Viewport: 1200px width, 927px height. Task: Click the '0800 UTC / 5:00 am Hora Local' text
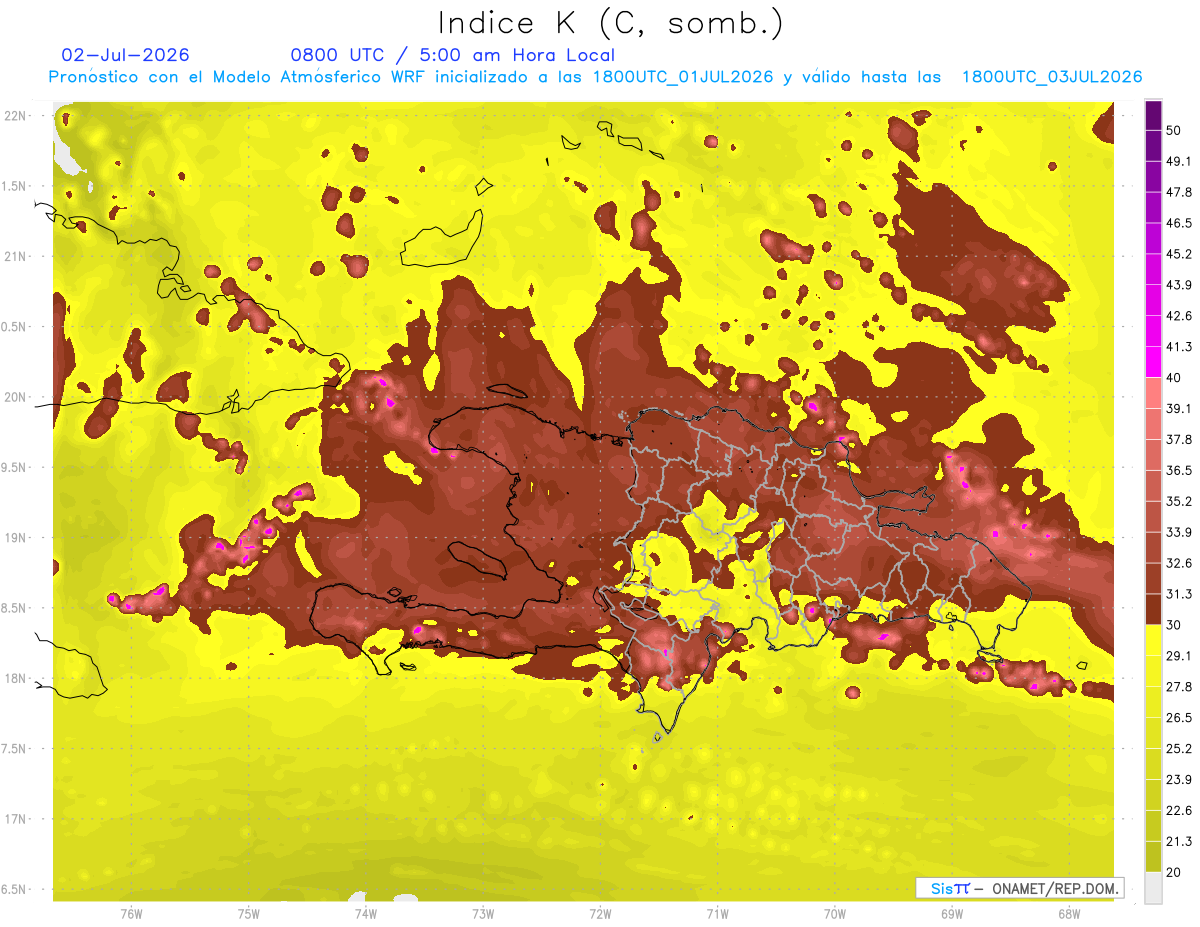452,55
